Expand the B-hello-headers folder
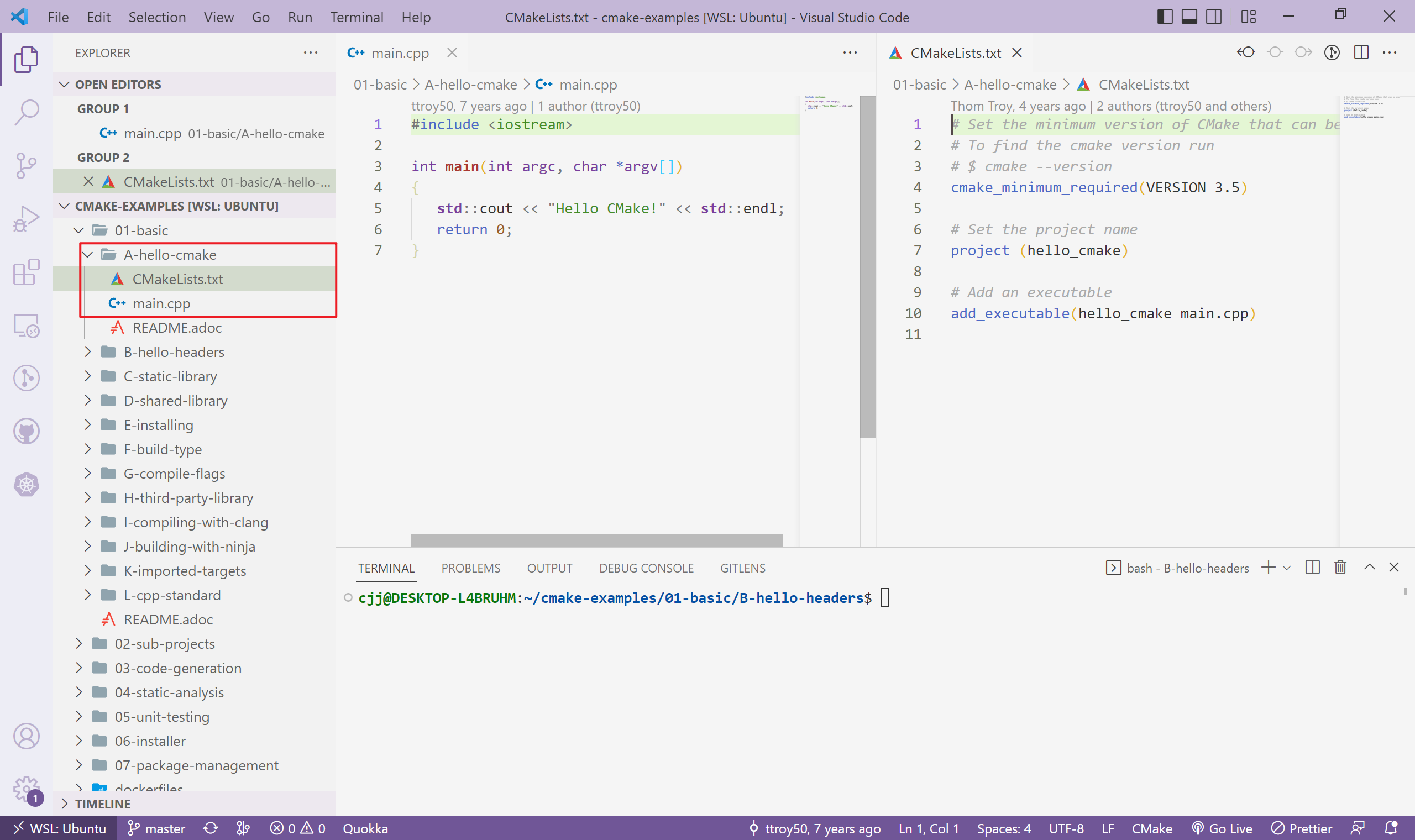1415x840 pixels. (174, 352)
